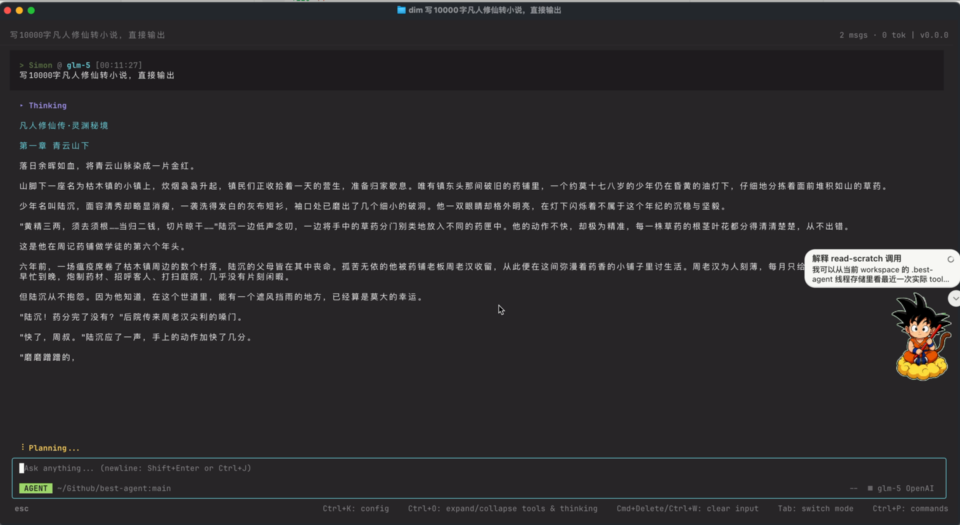
Task: Click the 'esc' hint in the footer
Action: point(21,508)
